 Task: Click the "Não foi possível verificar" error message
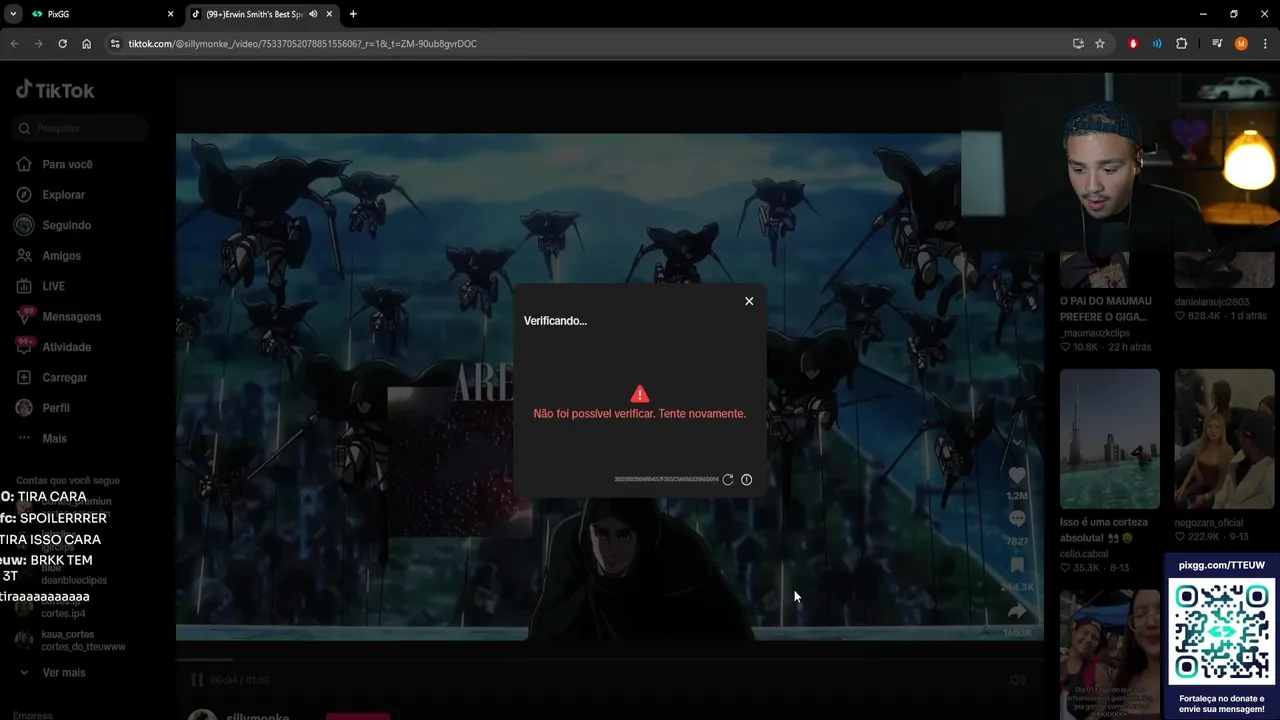pos(640,413)
